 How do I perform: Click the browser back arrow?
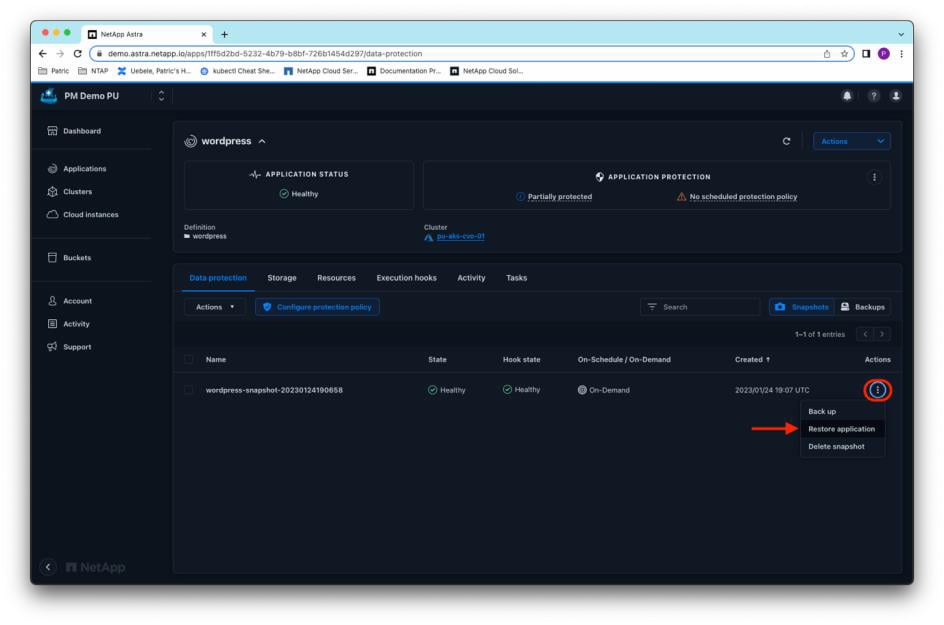tap(43, 54)
